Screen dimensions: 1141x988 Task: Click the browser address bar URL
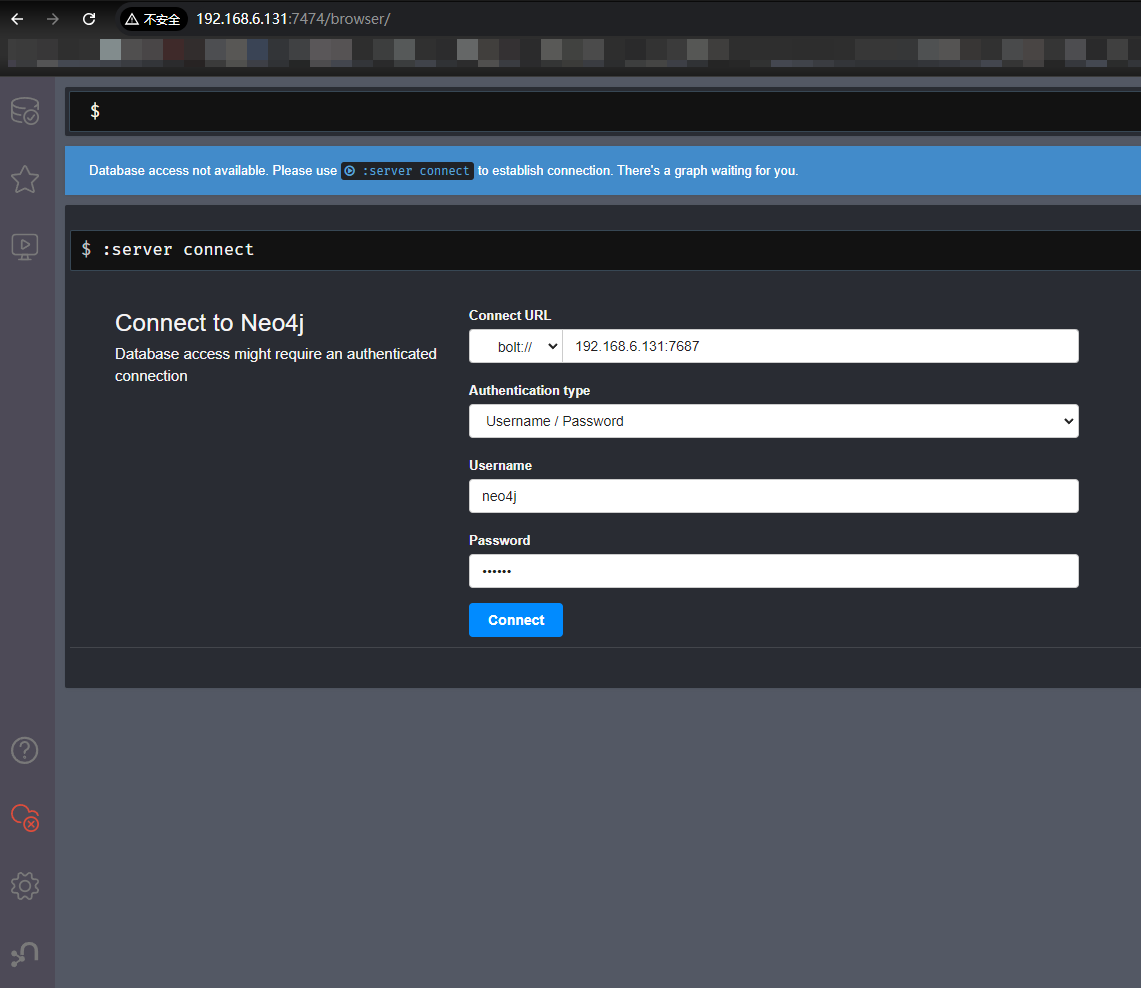pyautogui.click(x=293, y=19)
